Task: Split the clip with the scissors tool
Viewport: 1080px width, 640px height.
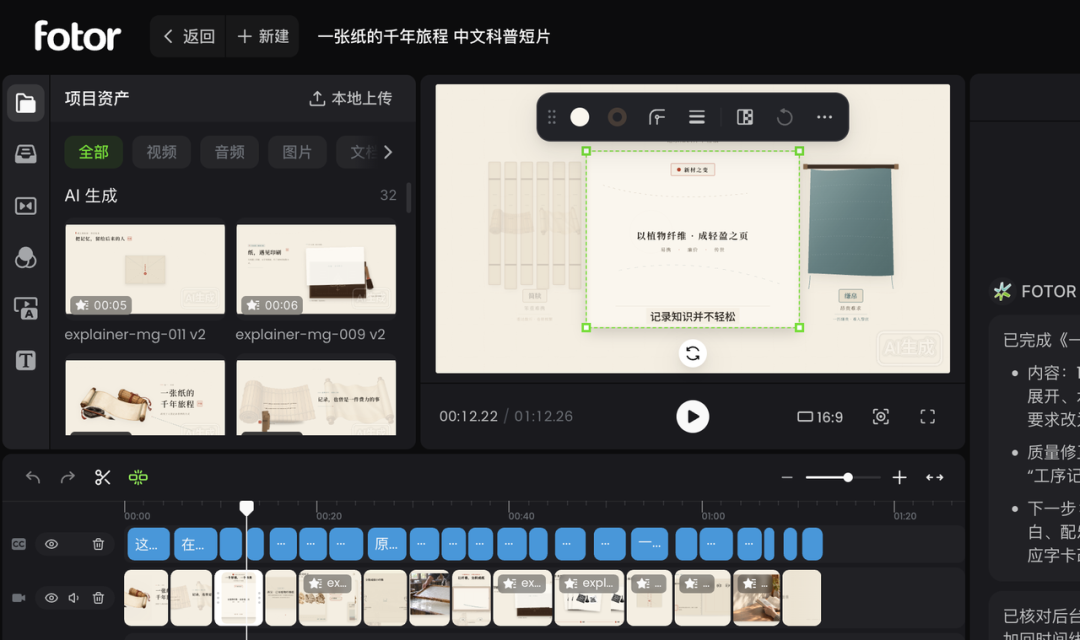Action: click(x=103, y=477)
